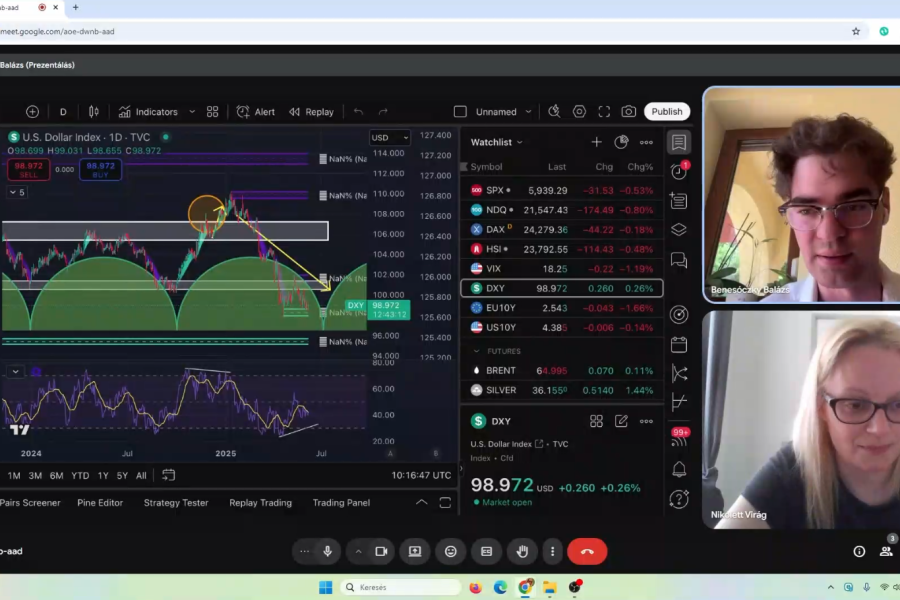Raise hand in the meeting
This screenshot has width=900, height=600.
pyautogui.click(x=521, y=551)
